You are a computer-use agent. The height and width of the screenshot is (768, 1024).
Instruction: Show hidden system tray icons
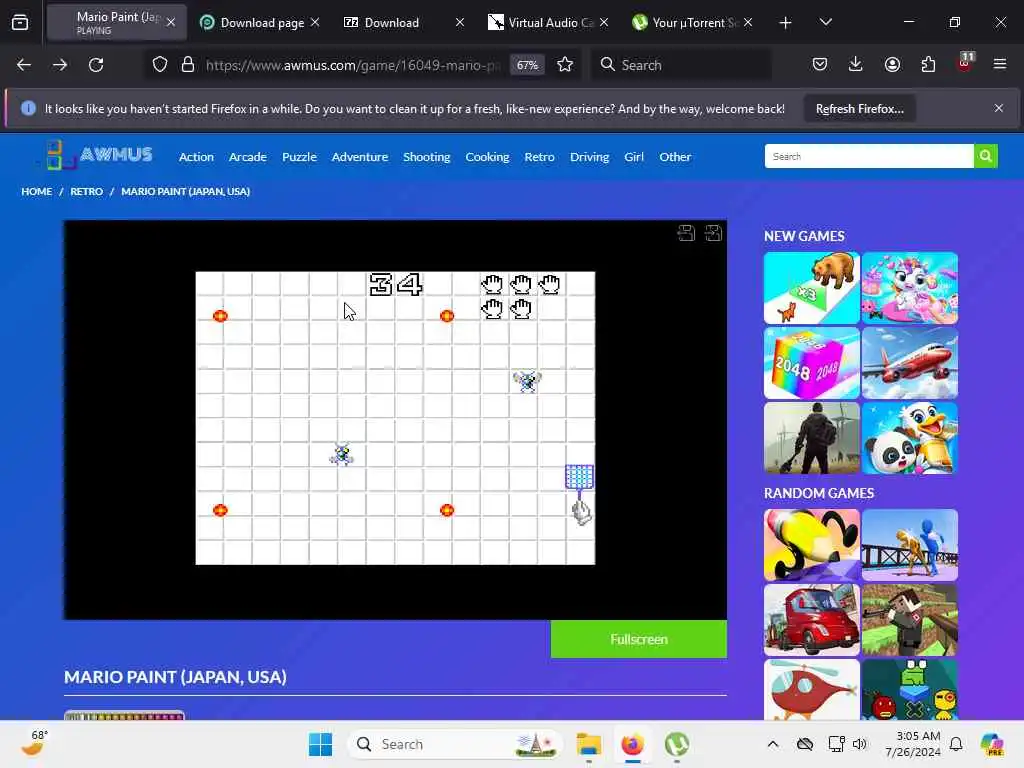[x=773, y=744]
